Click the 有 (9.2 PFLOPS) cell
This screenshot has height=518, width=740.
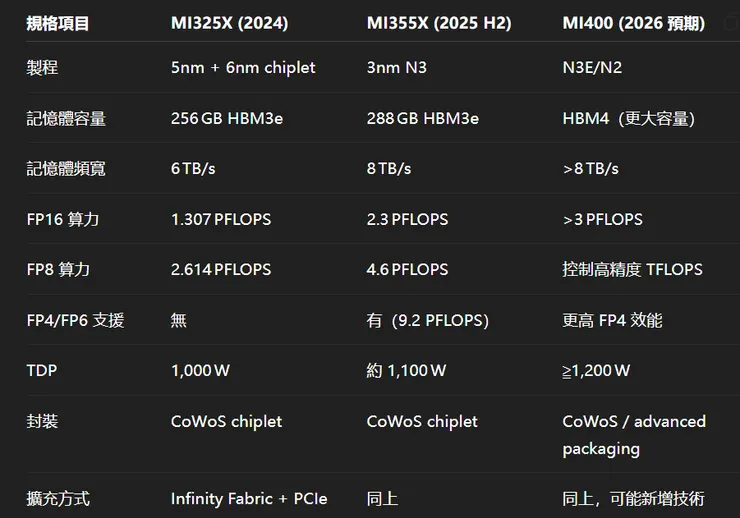[x=427, y=320]
